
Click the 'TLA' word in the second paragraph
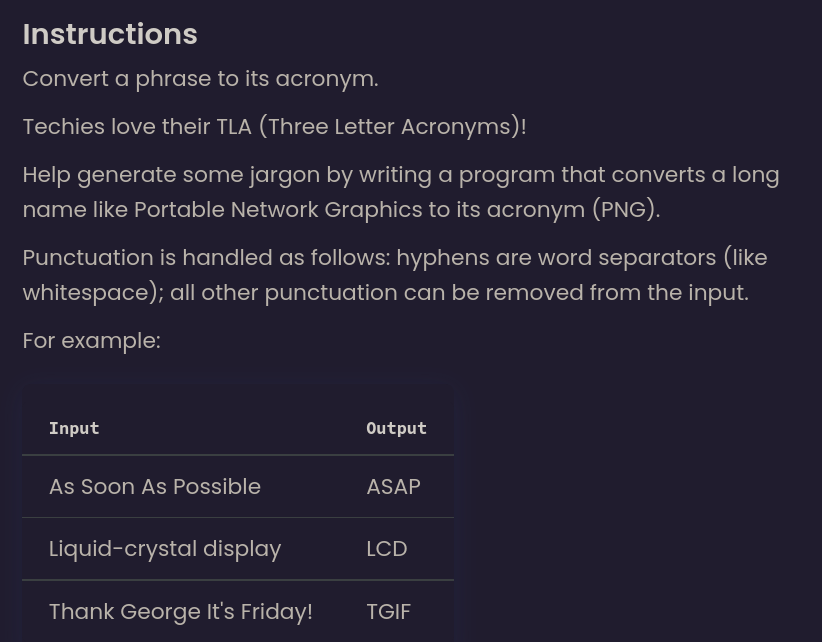(234, 127)
